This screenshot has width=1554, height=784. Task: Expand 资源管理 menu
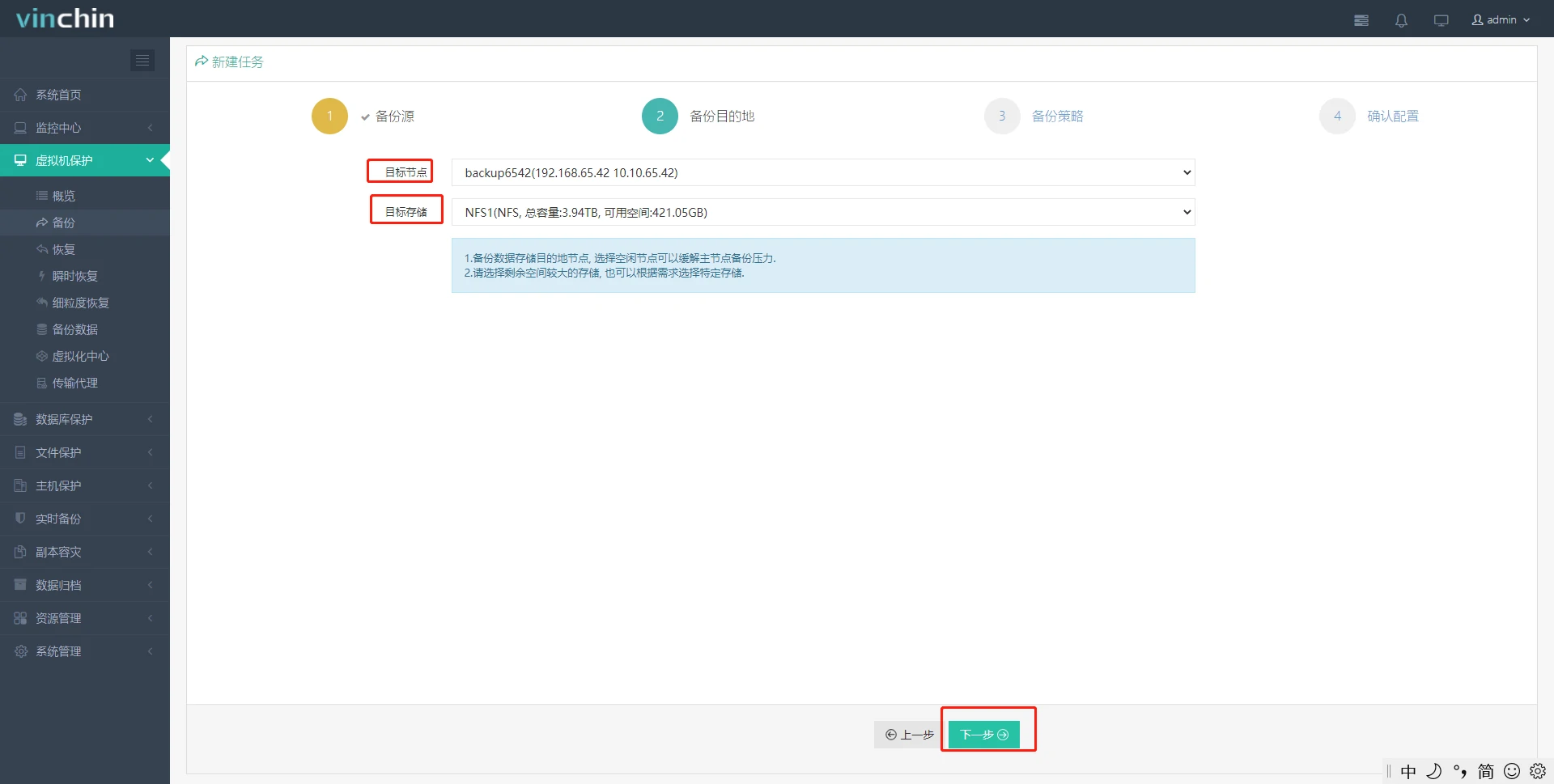(x=85, y=618)
